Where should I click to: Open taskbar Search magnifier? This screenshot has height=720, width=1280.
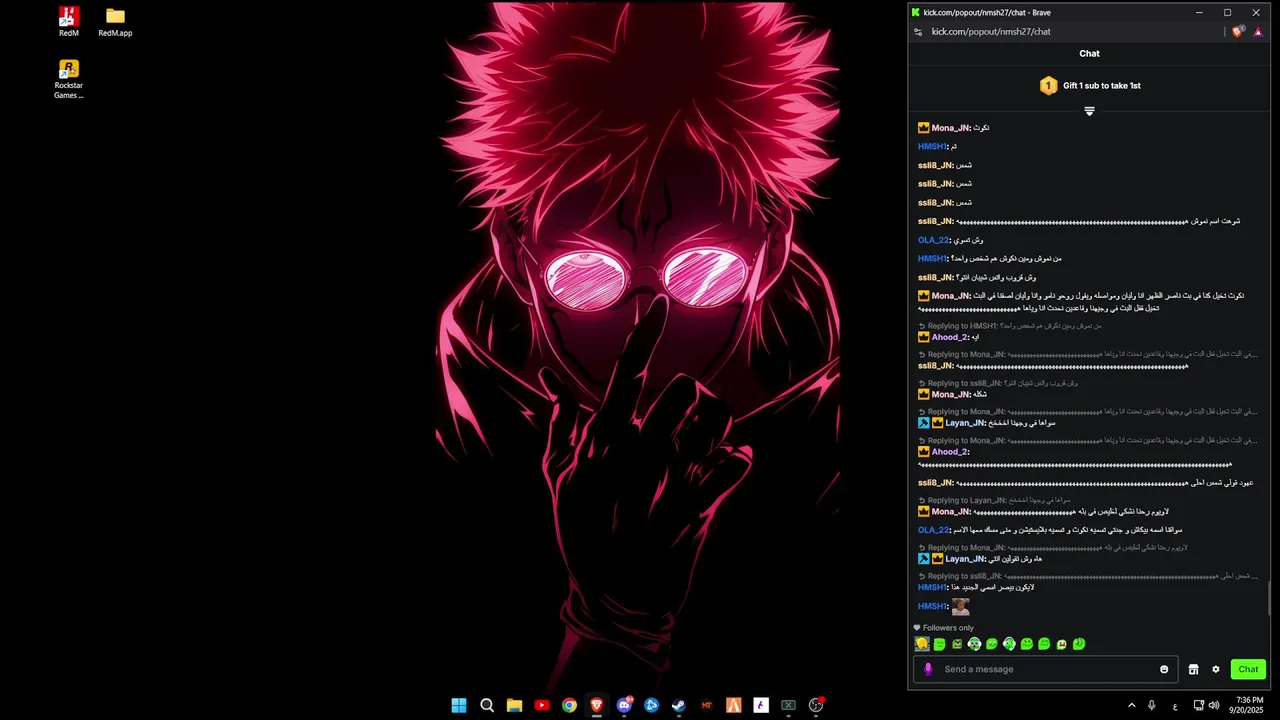(x=487, y=705)
